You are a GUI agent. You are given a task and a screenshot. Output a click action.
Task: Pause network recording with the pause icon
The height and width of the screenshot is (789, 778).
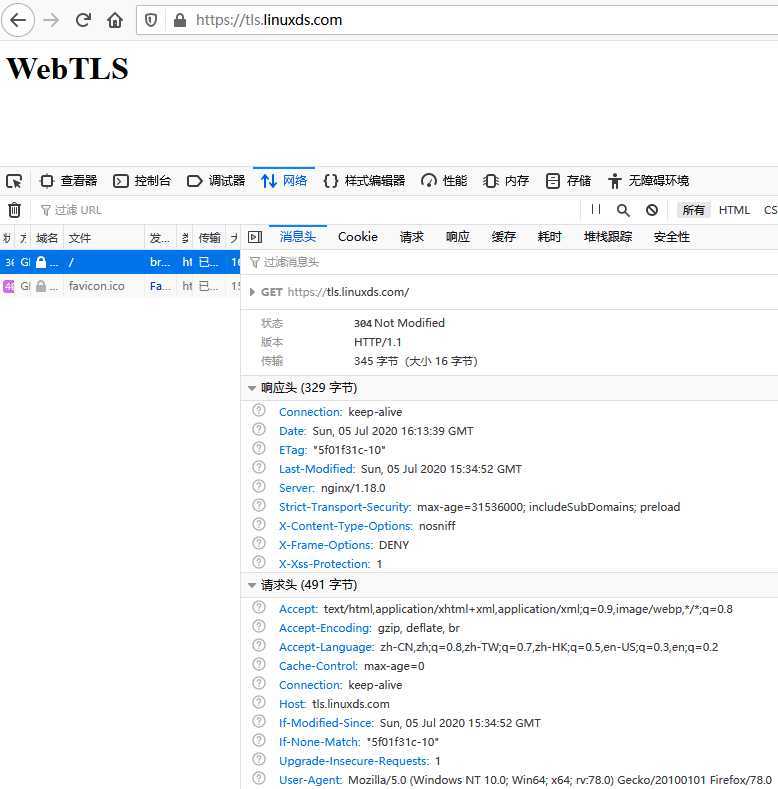tap(596, 209)
